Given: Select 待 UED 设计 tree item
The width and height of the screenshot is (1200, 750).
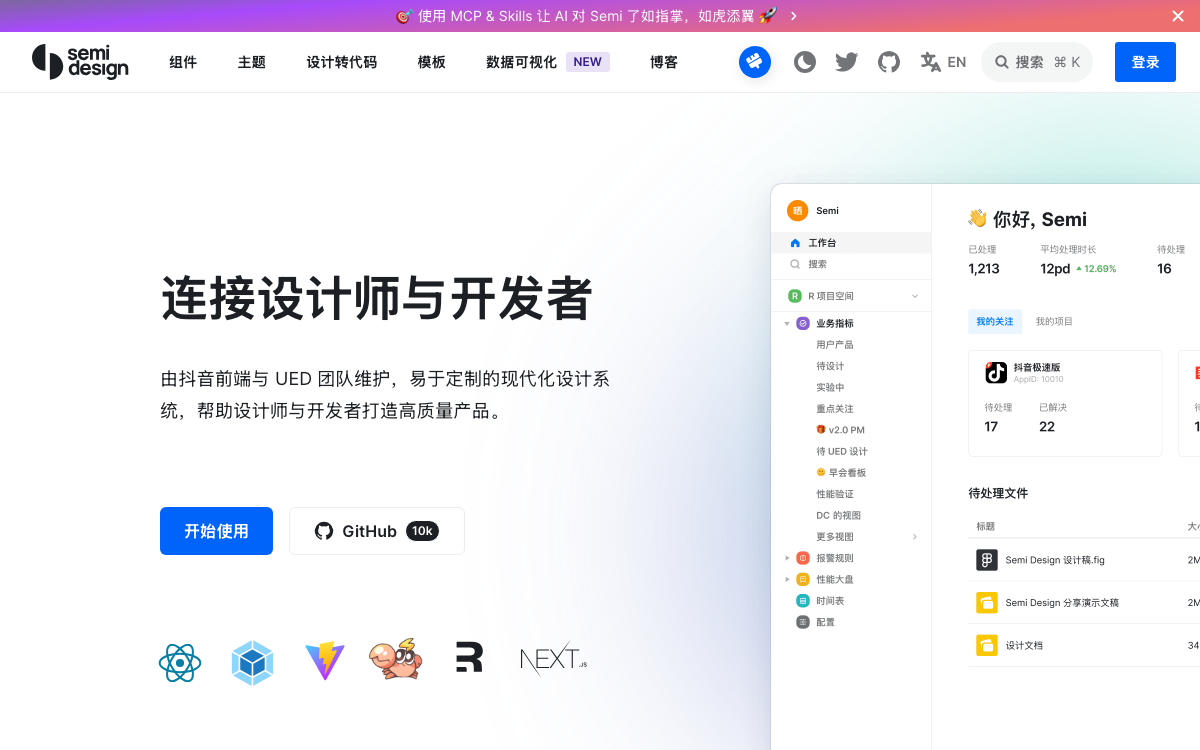Looking at the screenshot, I should [x=842, y=452].
